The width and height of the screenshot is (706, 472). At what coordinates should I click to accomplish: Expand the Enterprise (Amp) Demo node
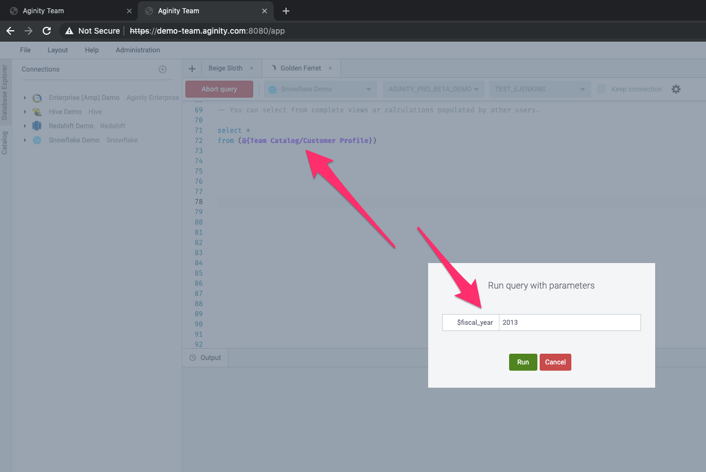[x=25, y=98]
